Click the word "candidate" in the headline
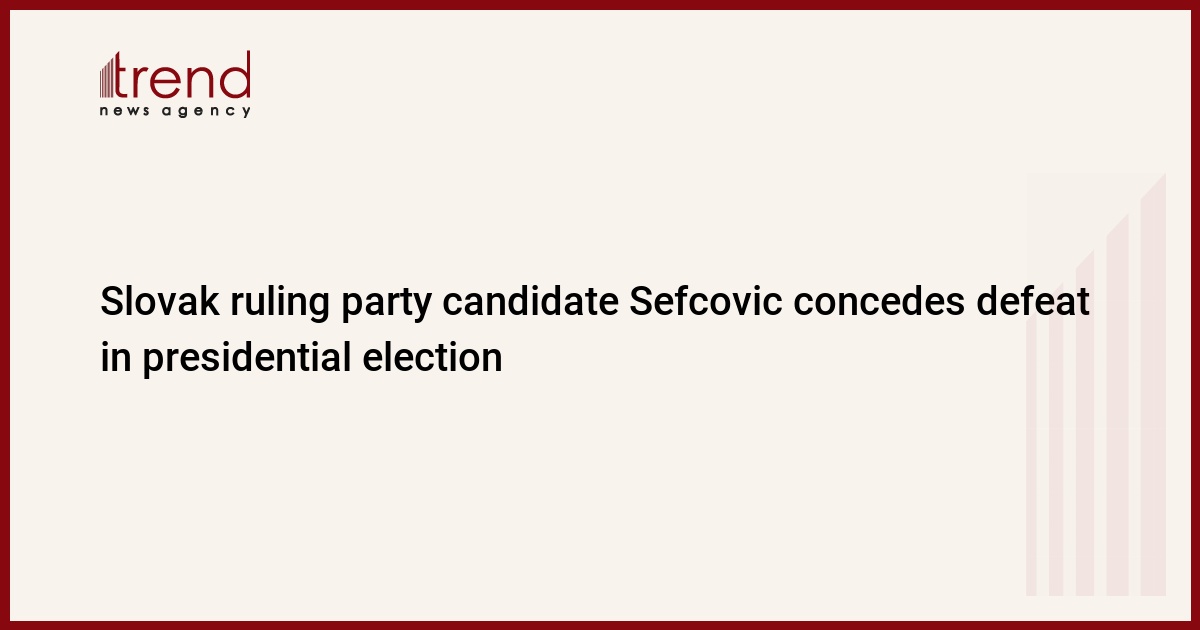Screen dimensions: 1200x630 tap(519, 302)
